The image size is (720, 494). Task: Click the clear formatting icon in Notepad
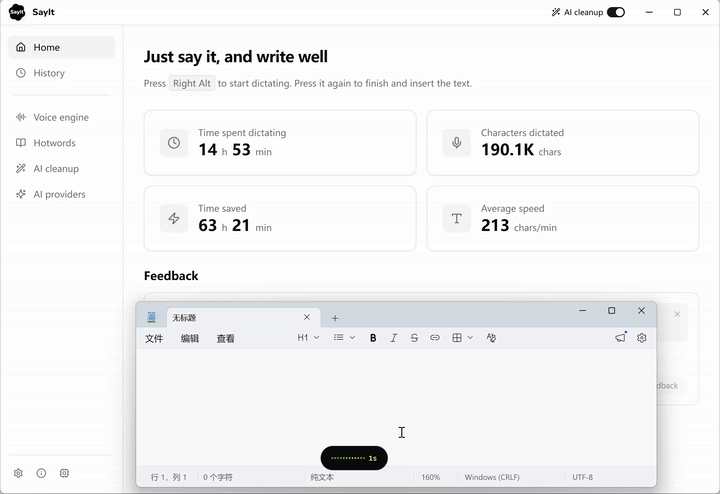(491, 338)
